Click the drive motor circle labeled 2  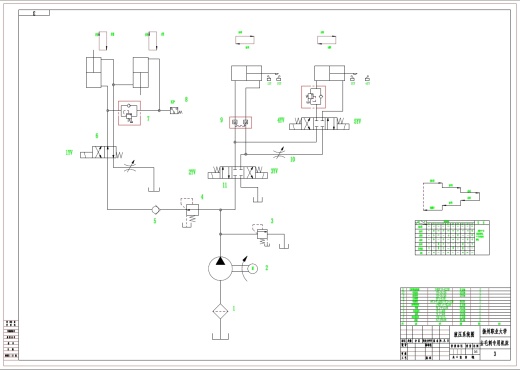253,268
